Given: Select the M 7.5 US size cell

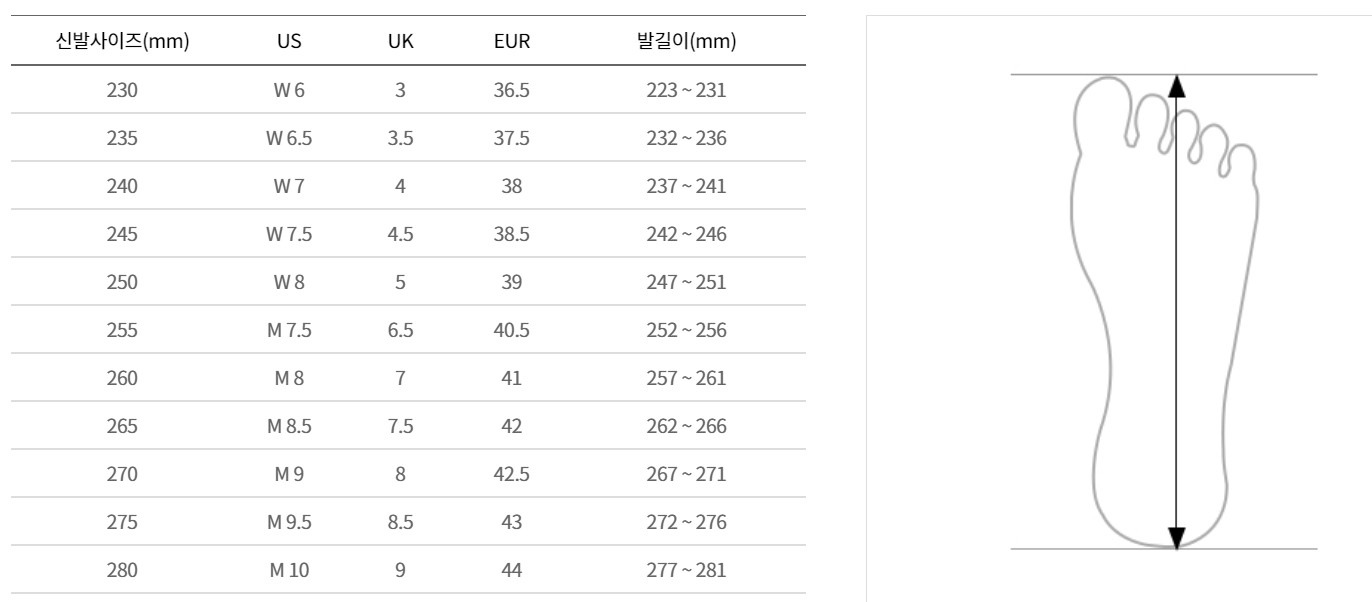Looking at the screenshot, I should tap(289, 330).
